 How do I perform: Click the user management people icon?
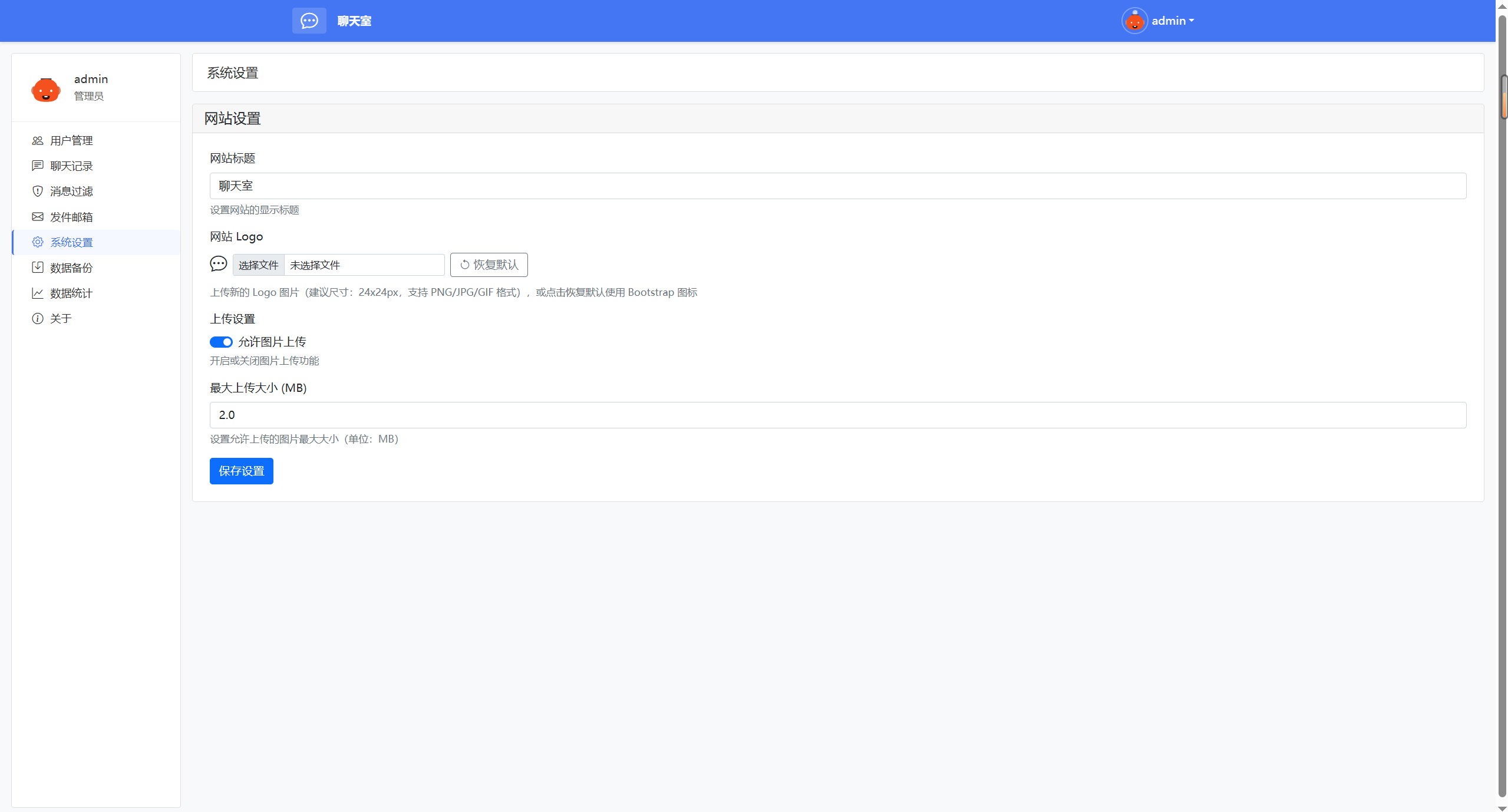coord(38,140)
